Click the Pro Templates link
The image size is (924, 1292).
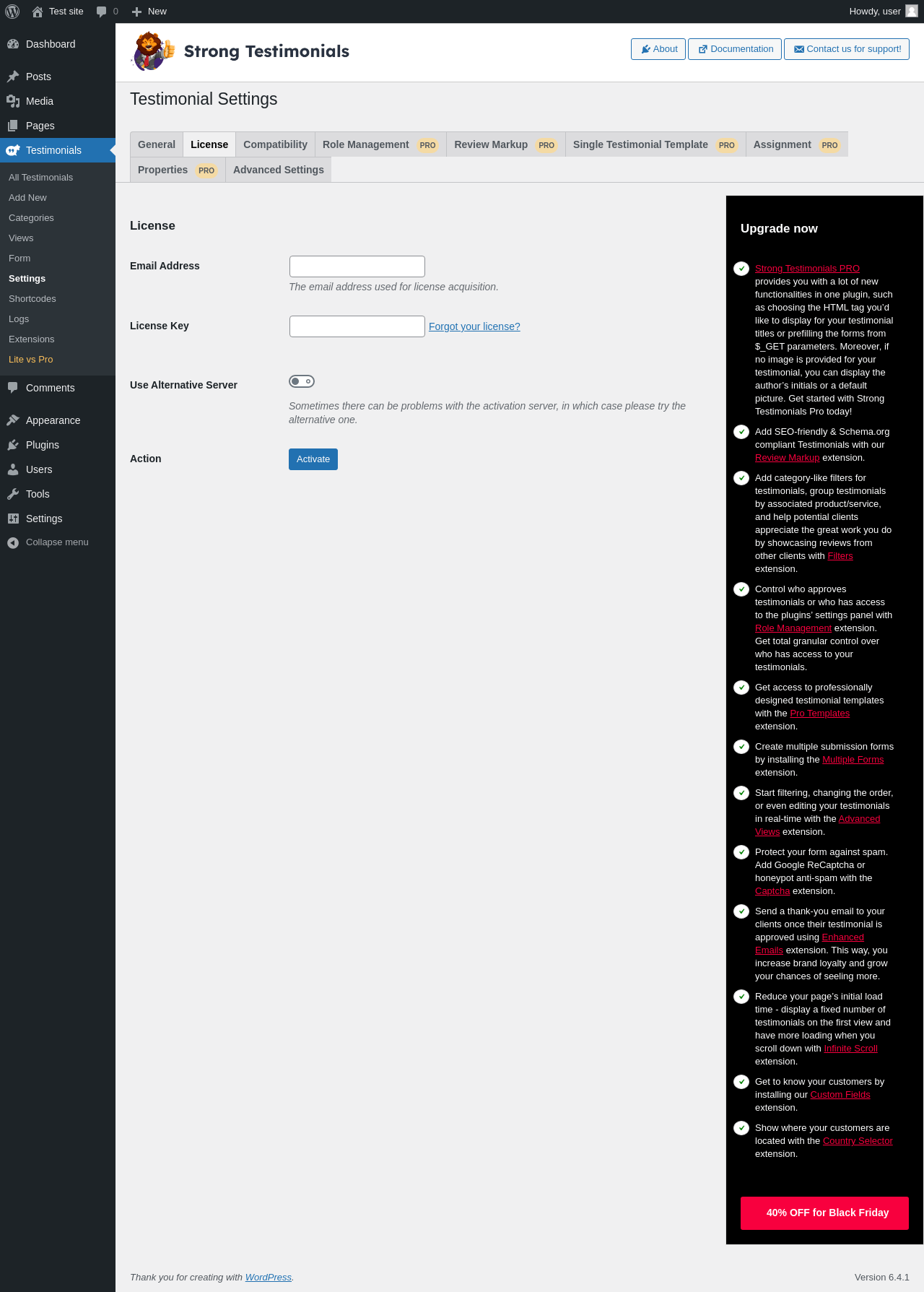point(820,714)
